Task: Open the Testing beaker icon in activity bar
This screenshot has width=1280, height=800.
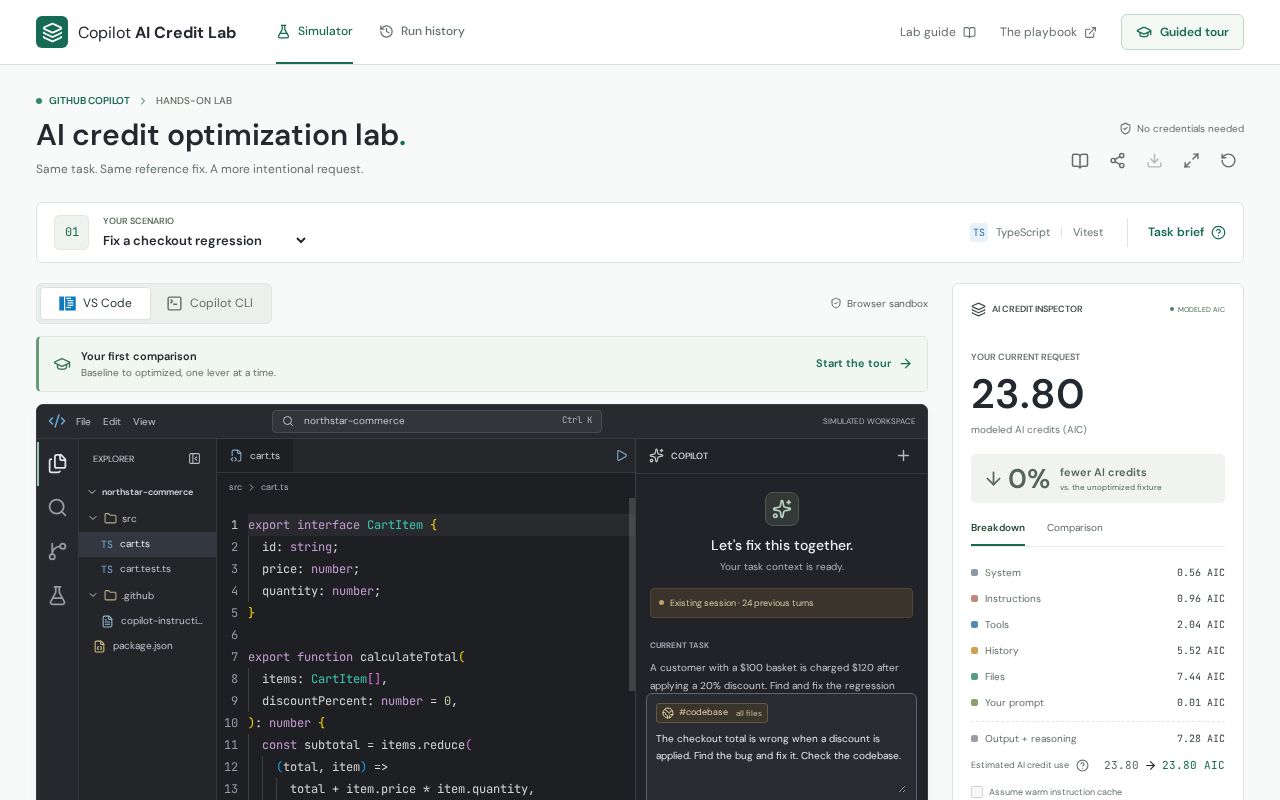Action: 57,595
